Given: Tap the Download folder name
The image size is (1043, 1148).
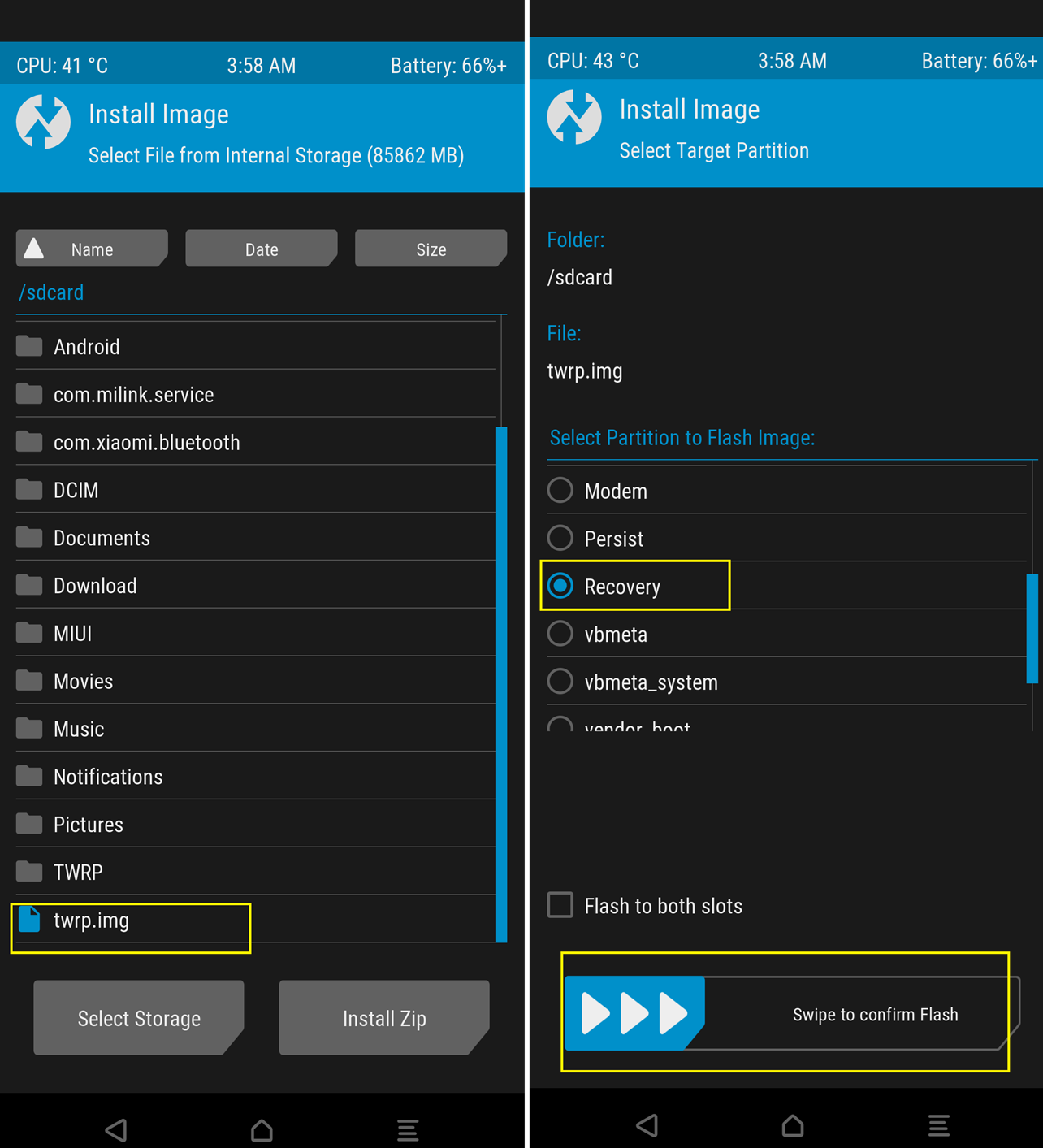Looking at the screenshot, I should (x=95, y=586).
